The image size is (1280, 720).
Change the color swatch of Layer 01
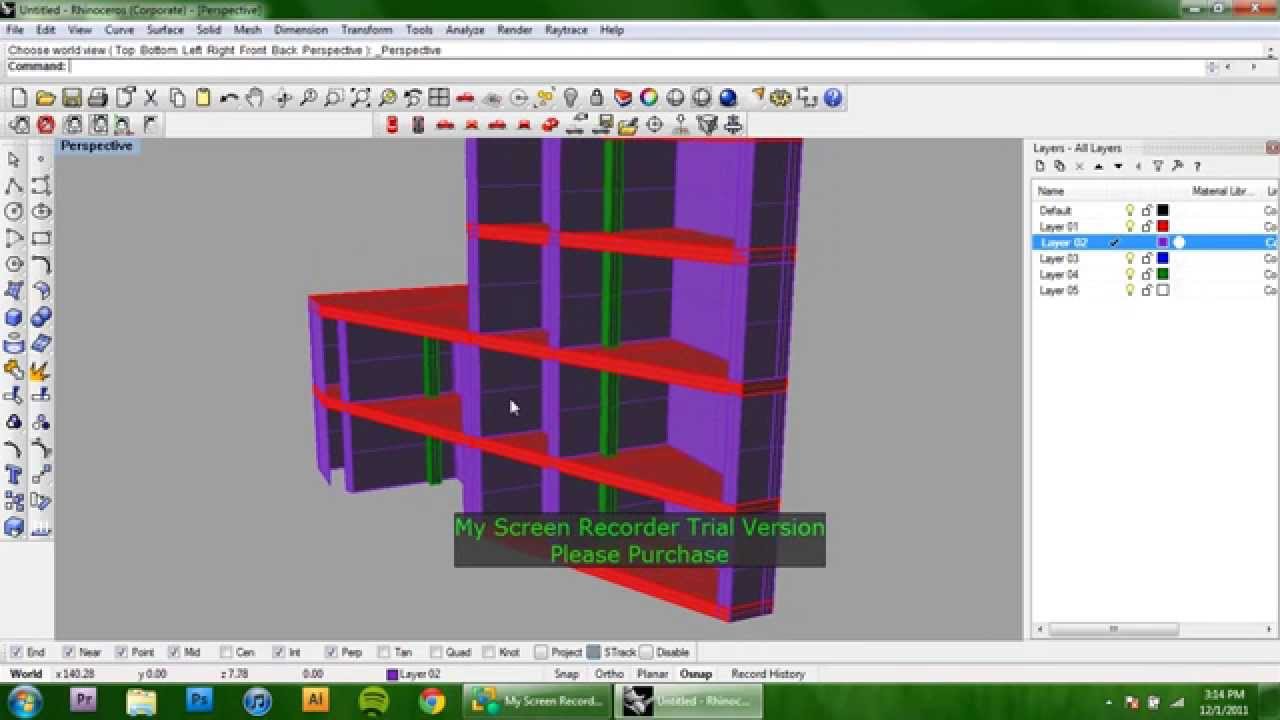[x=1164, y=226]
